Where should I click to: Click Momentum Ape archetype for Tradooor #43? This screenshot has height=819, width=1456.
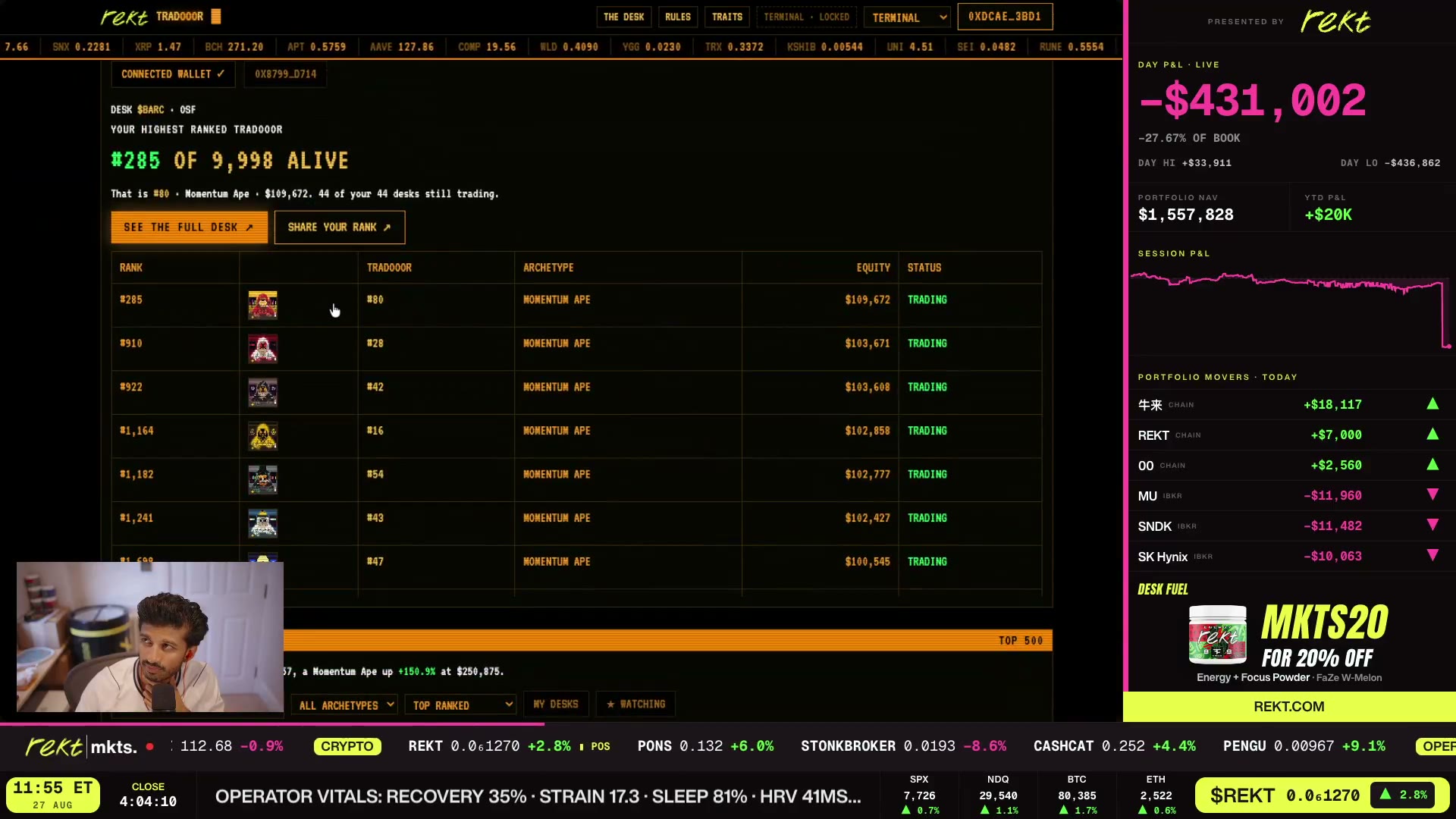[557, 518]
